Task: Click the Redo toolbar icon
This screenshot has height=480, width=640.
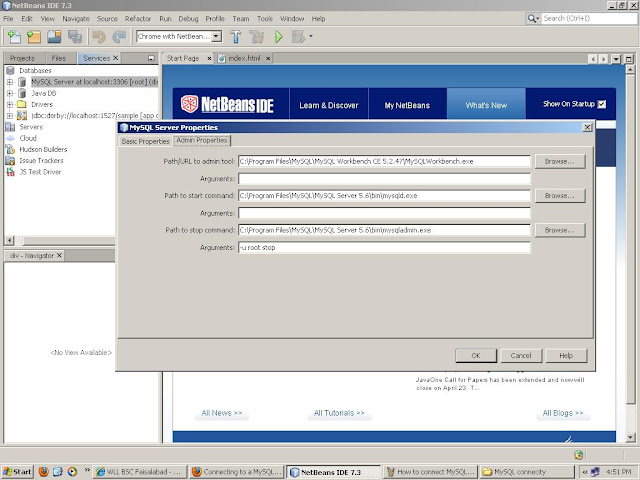Action: (x=119, y=37)
